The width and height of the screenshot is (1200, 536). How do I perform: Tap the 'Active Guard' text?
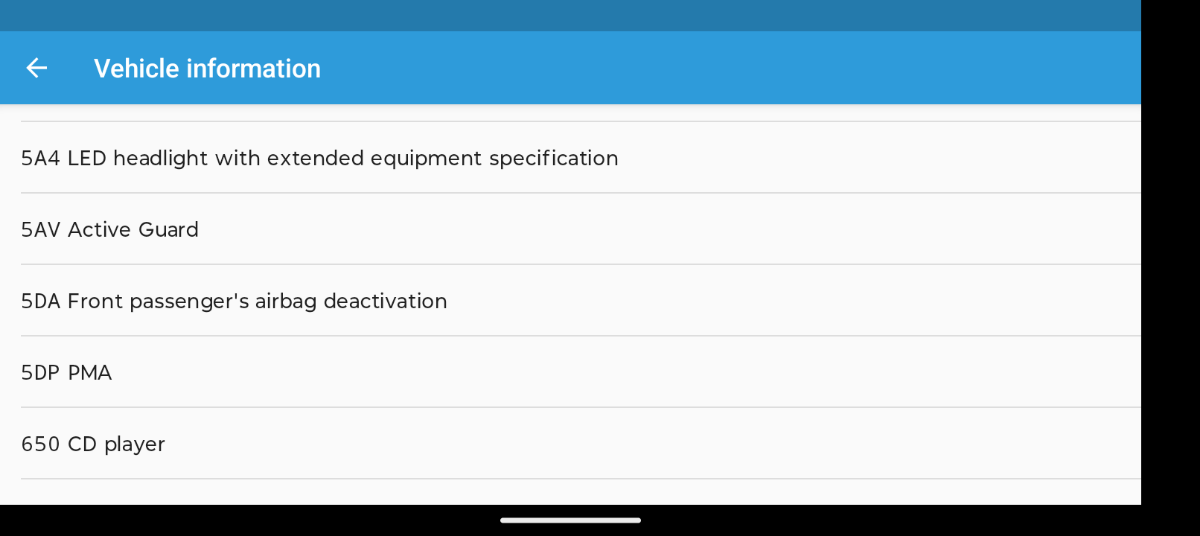pos(133,230)
